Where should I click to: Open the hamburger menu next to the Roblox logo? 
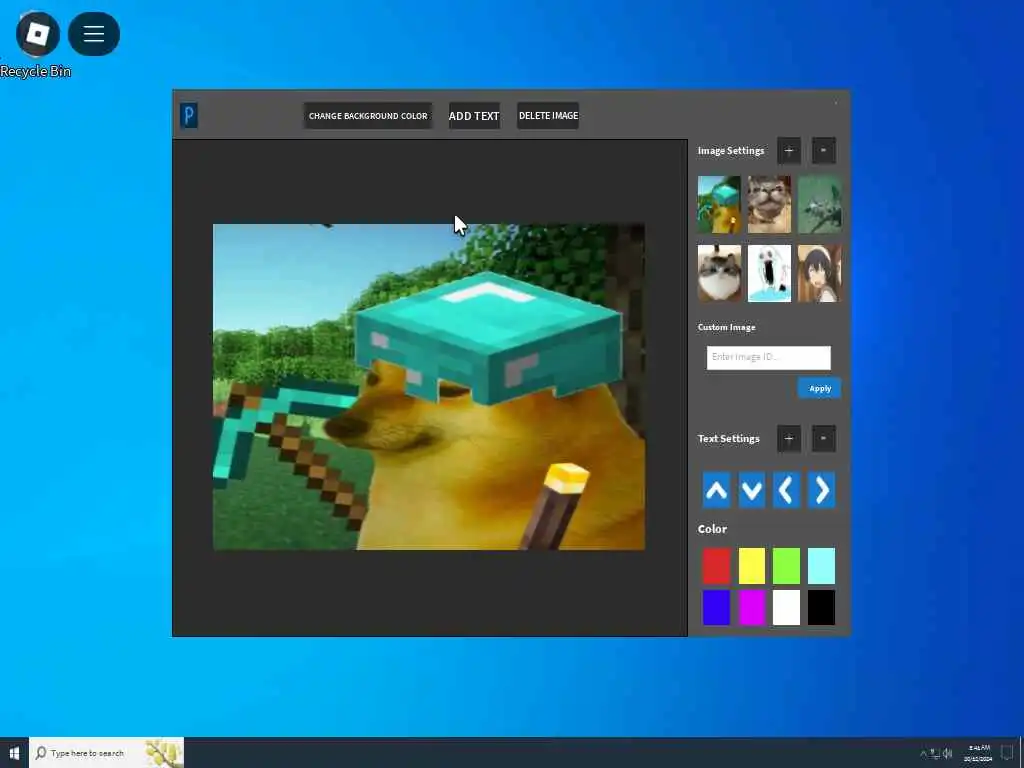[x=93, y=33]
